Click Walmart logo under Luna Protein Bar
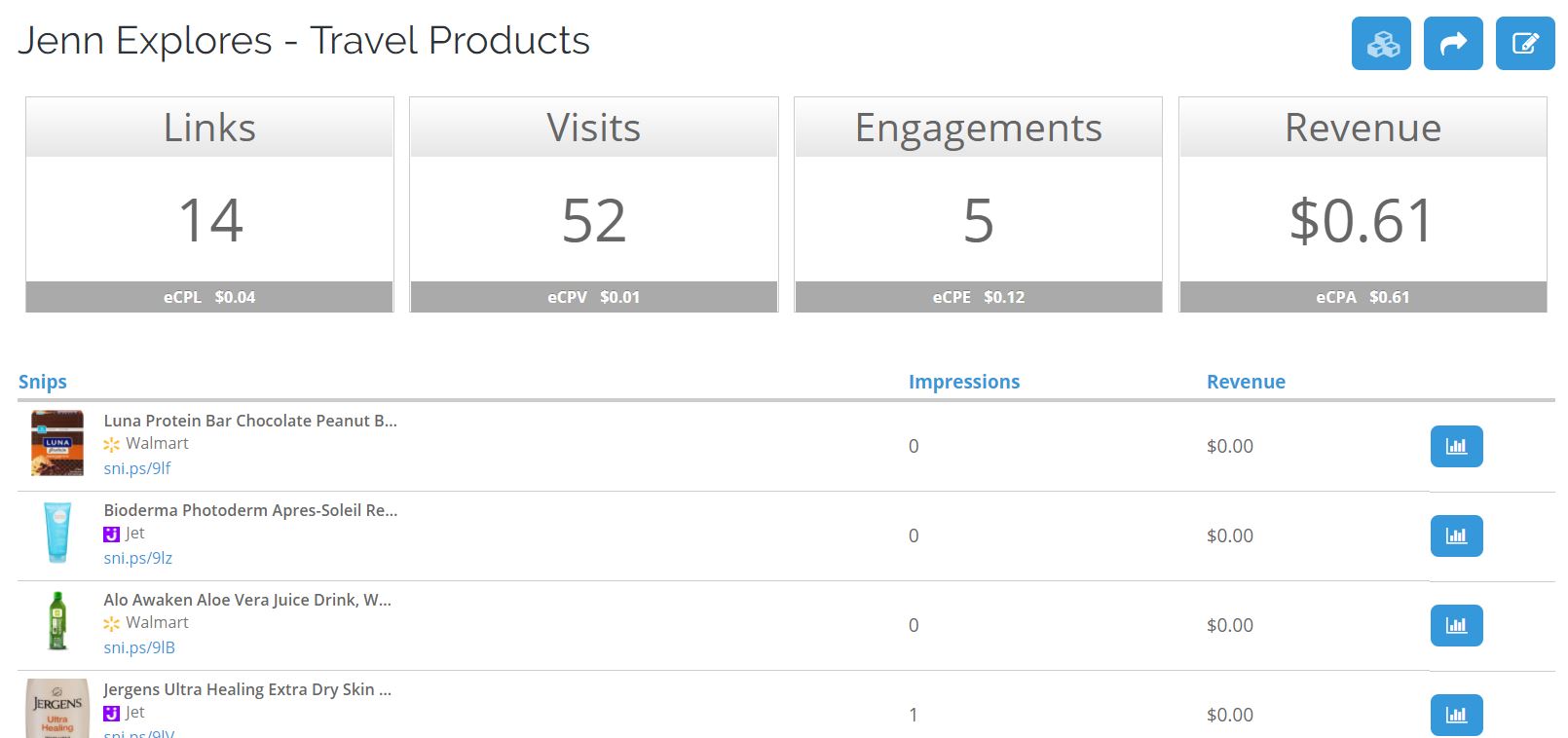This screenshot has height=738, width=1568. coord(112,444)
